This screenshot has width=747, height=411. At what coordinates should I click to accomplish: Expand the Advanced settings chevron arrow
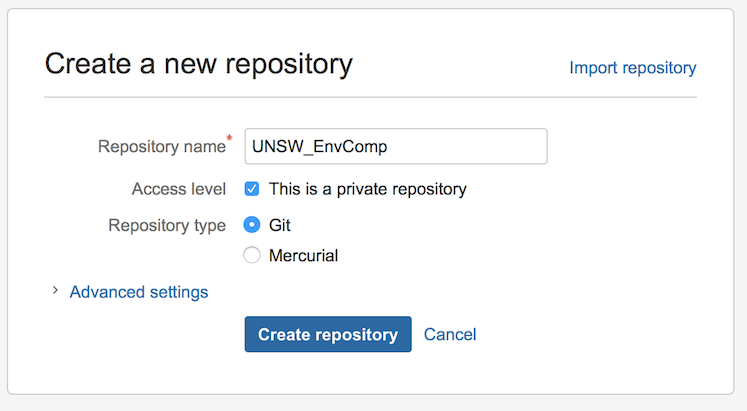(55, 292)
